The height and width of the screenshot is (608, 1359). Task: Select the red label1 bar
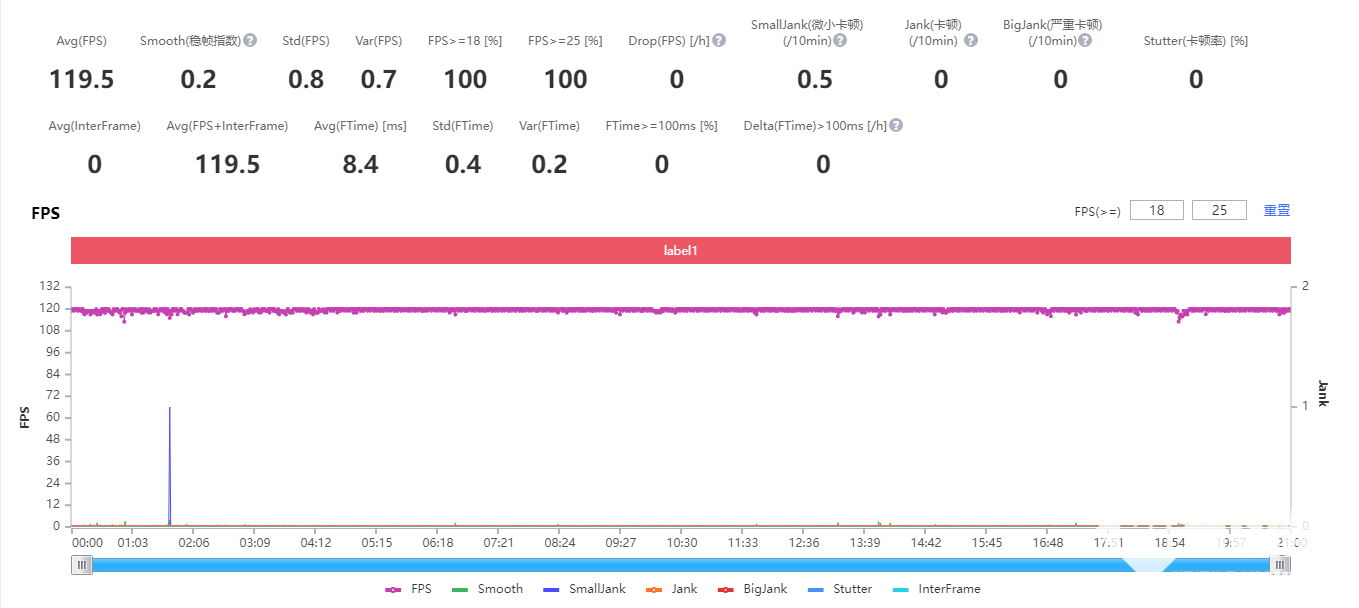click(x=680, y=251)
